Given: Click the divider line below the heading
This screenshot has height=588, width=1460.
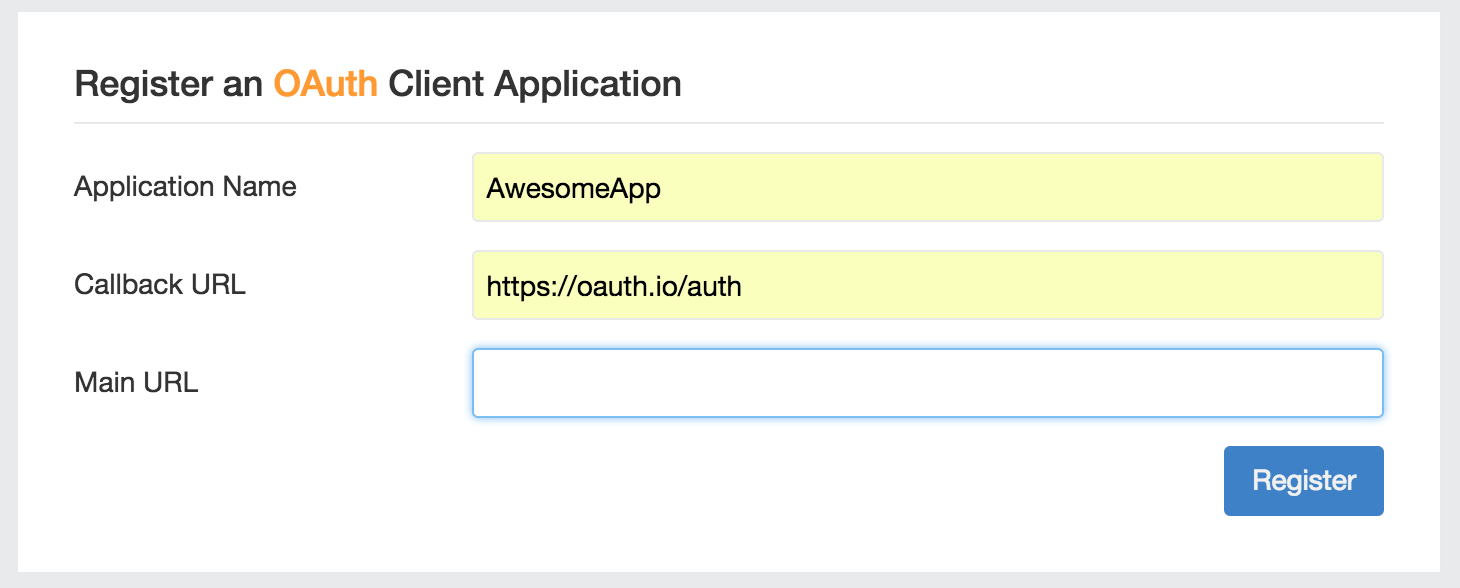Looking at the screenshot, I should 729,123.
